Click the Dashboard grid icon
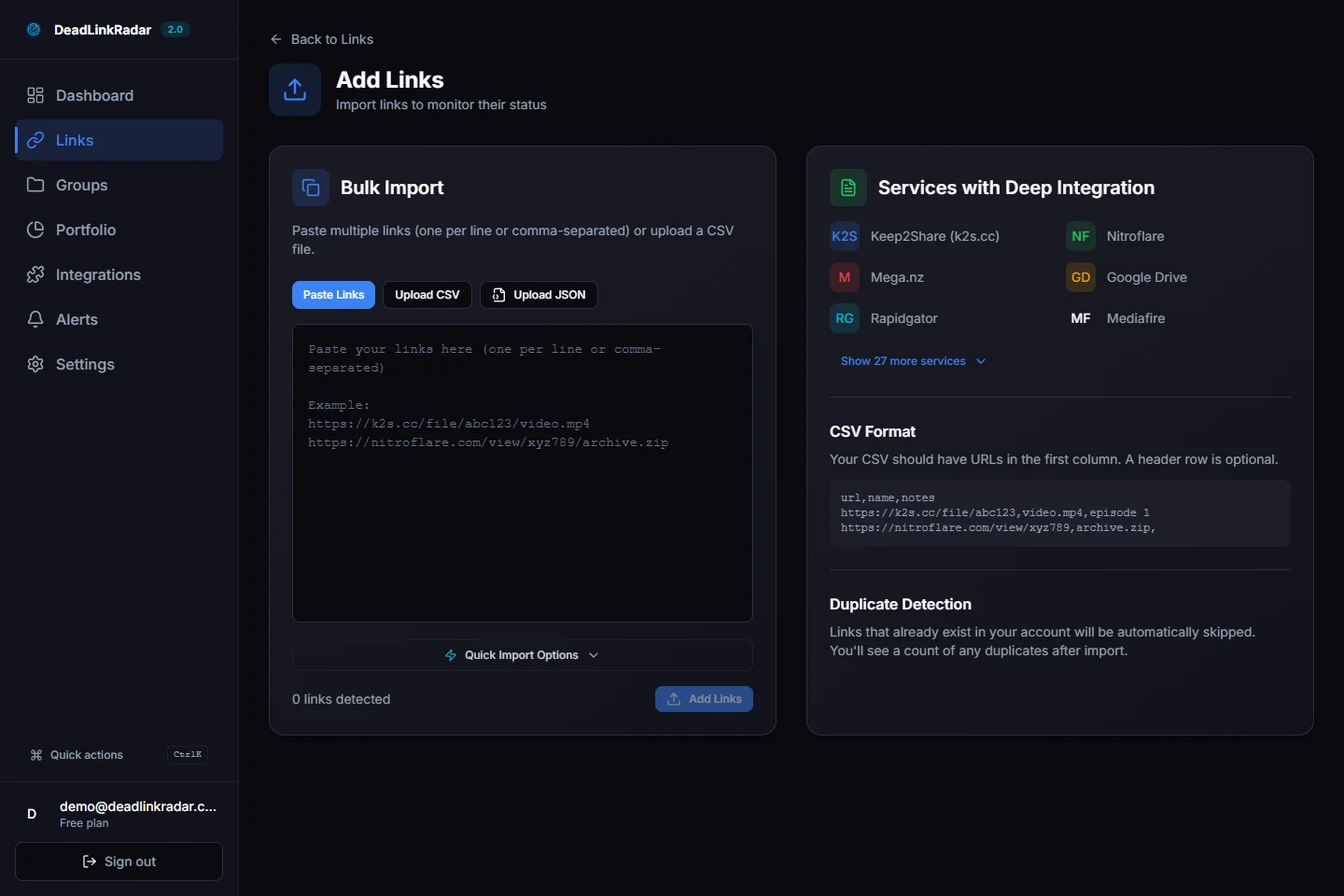 (35, 95)
